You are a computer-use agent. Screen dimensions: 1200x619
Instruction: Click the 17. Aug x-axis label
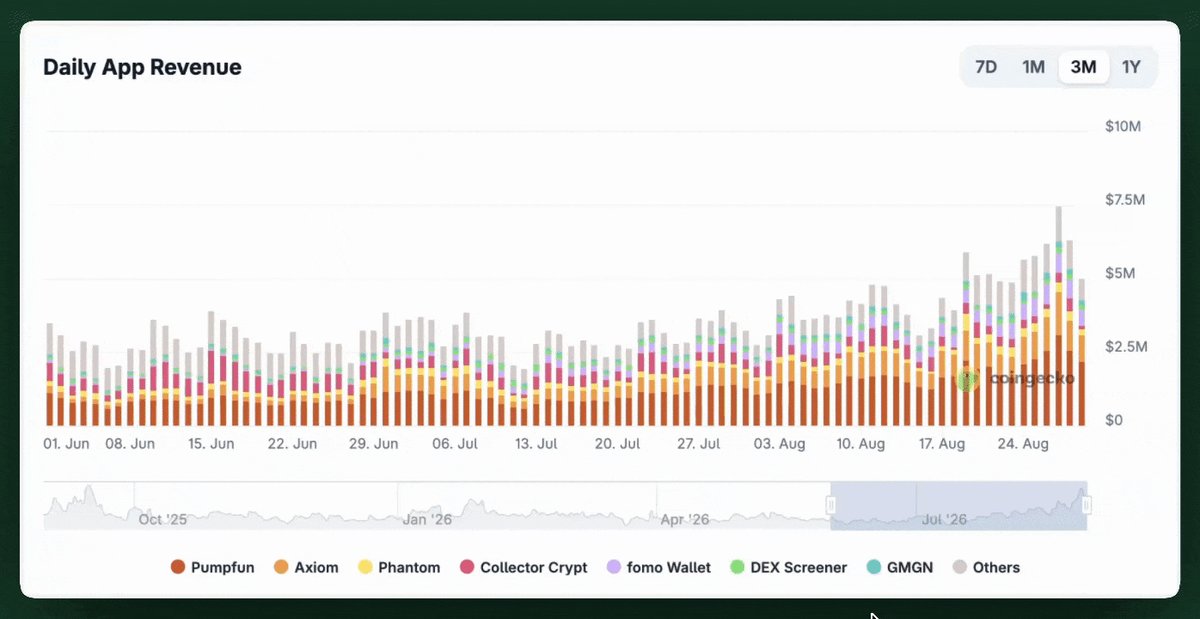coord(941,443)
